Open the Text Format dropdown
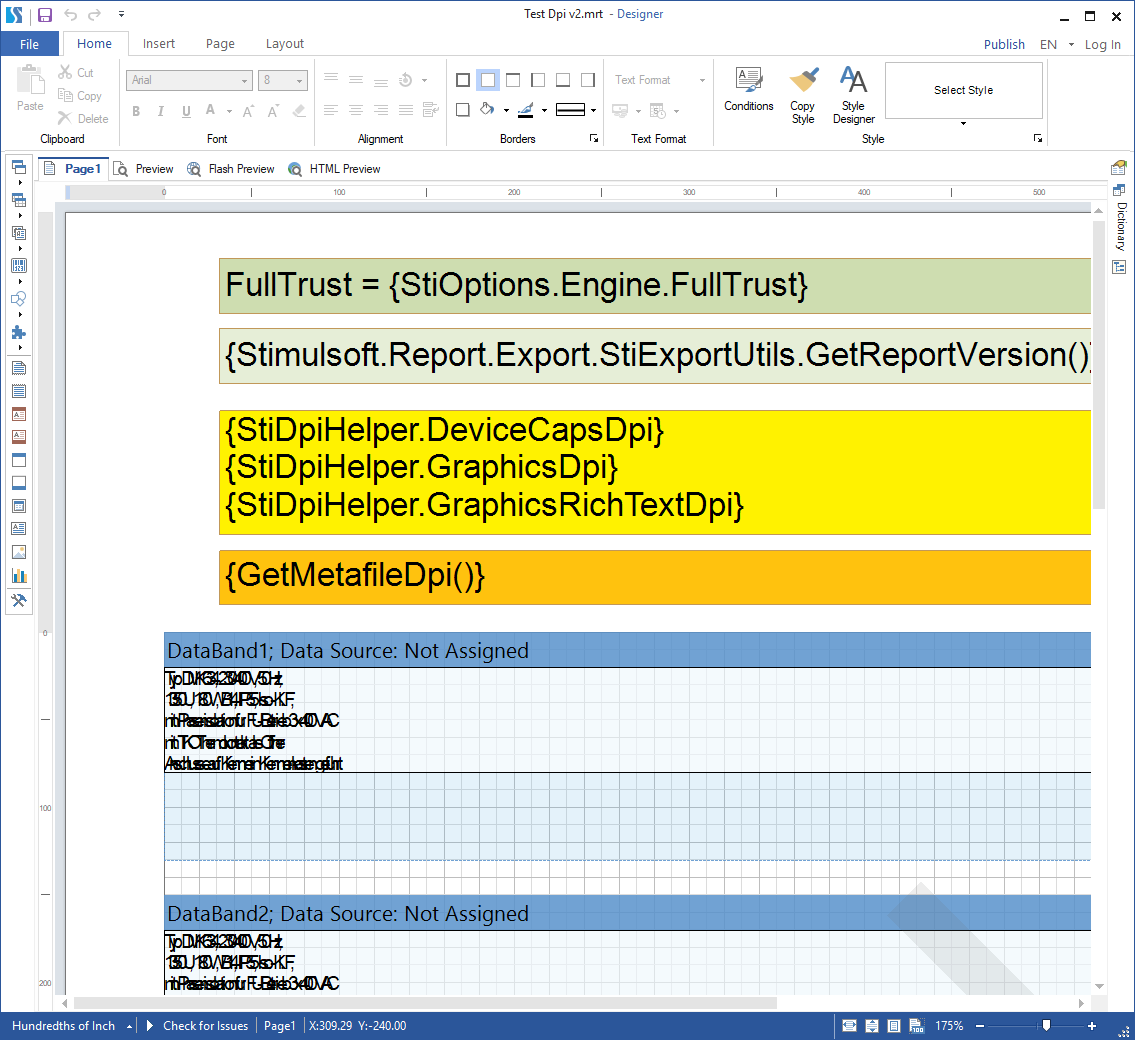This screenshot has width=1135, height=1040. click(659, 80)
